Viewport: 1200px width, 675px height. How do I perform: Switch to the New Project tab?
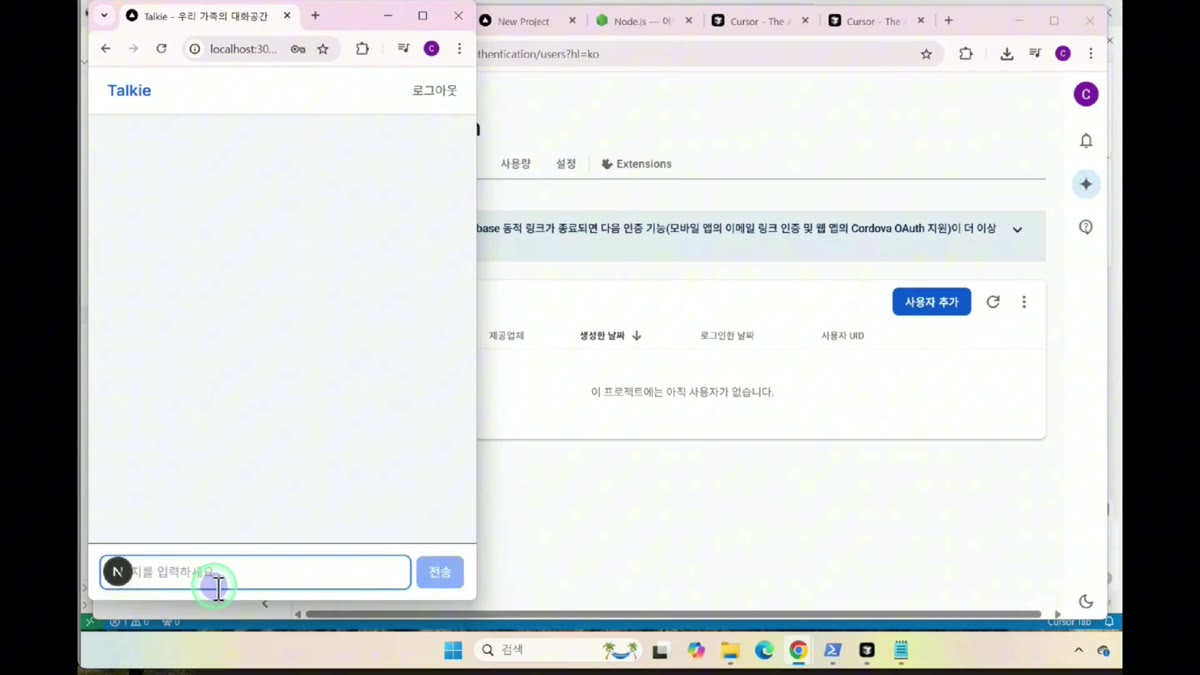coord(524,21)
